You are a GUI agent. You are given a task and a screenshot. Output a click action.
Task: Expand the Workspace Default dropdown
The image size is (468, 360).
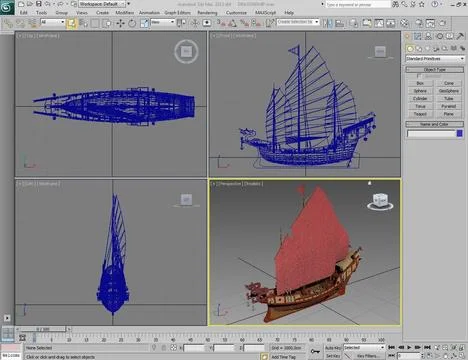tap(102, 4)
